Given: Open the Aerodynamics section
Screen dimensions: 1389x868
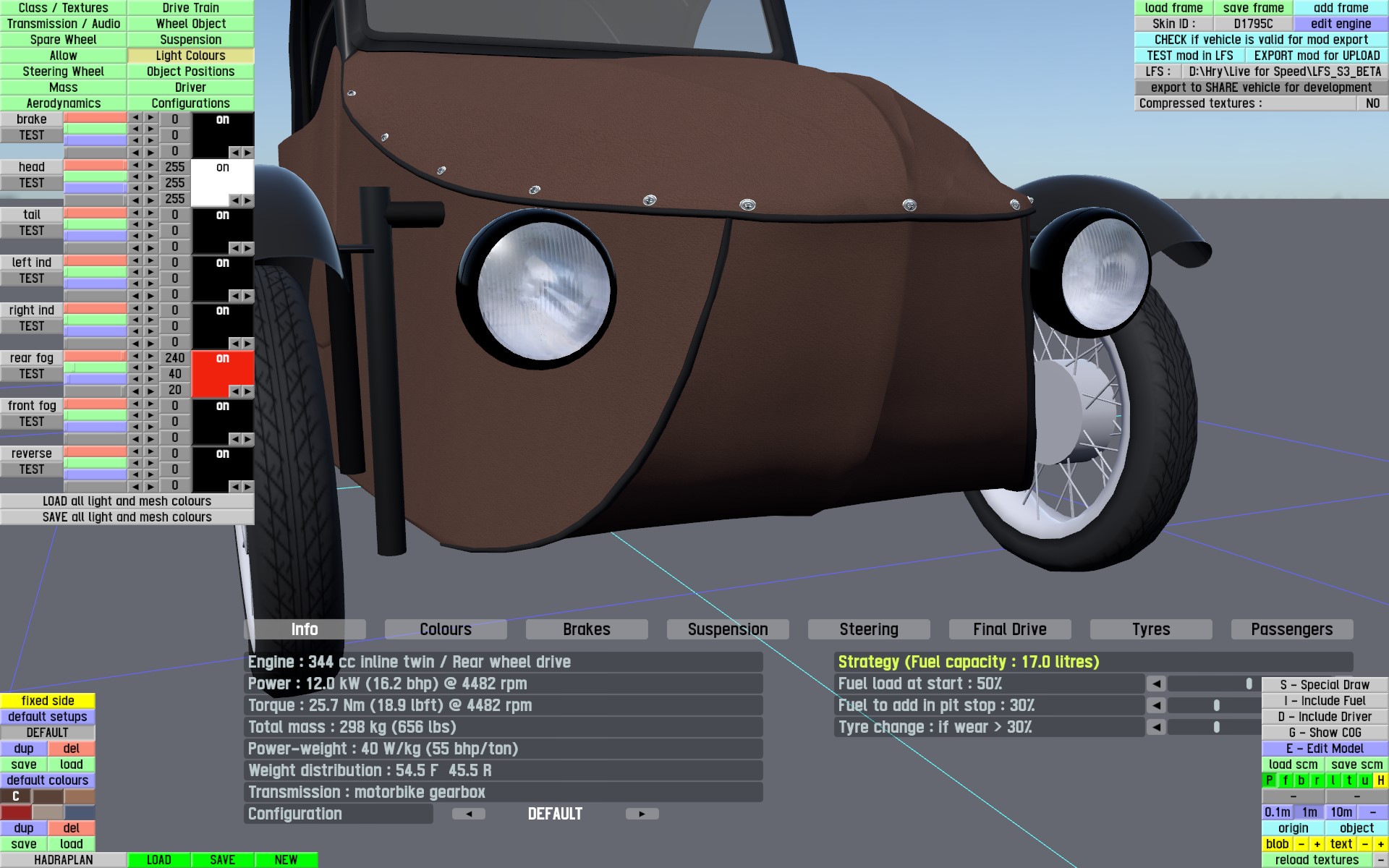Looking at the screenshot, I should (63, 103).
